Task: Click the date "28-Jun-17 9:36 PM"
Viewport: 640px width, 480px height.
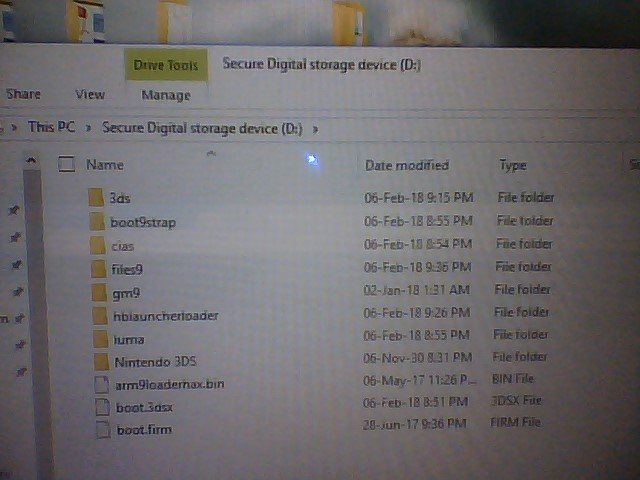Action: pyautogui.click(x=414, y=424)
